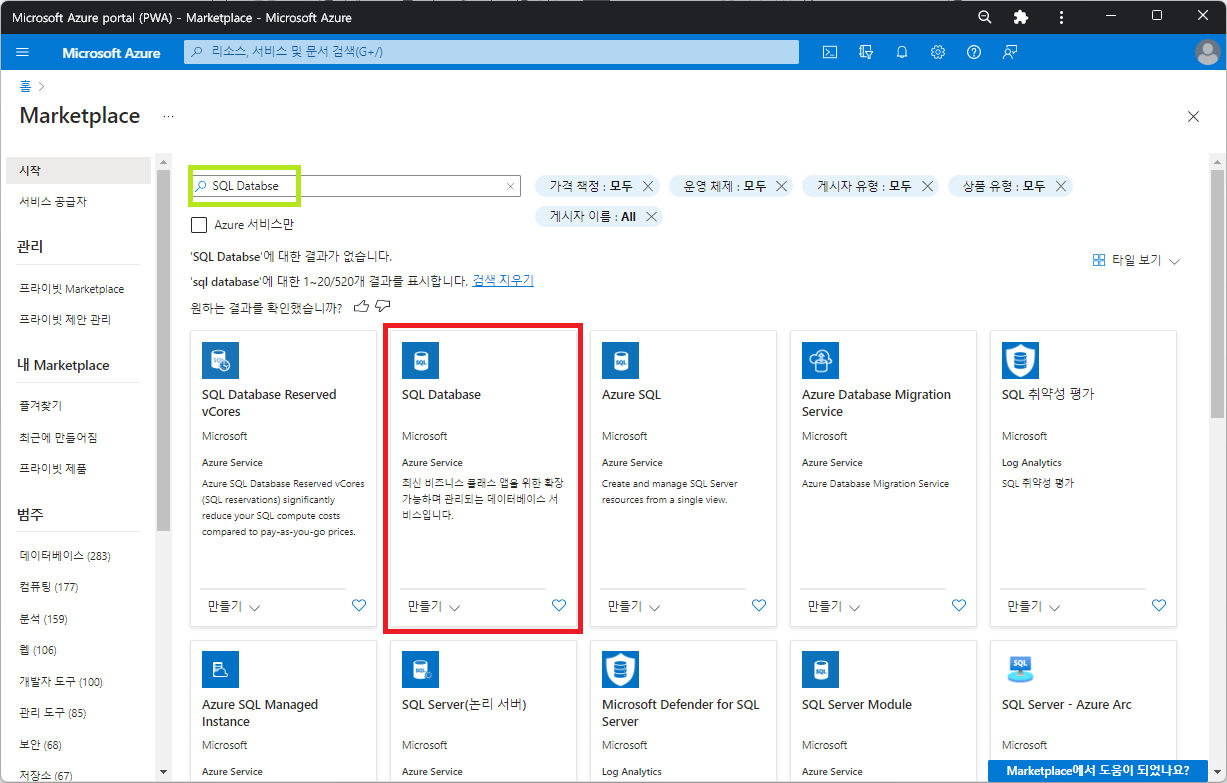Expand 만들기 on SQL Database Reserved vCores
This screenshot has height=783, width=1227.
234,606
